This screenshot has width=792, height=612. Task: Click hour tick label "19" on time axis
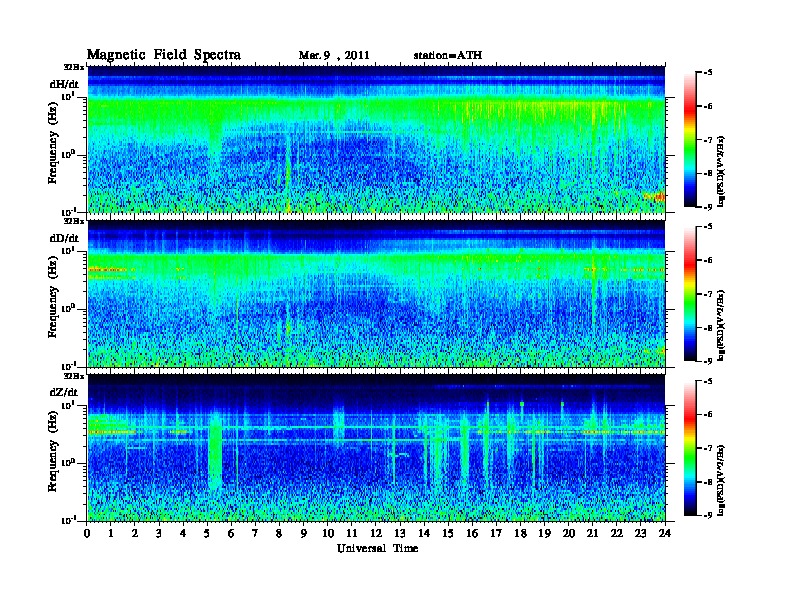(x=544, y=533)
